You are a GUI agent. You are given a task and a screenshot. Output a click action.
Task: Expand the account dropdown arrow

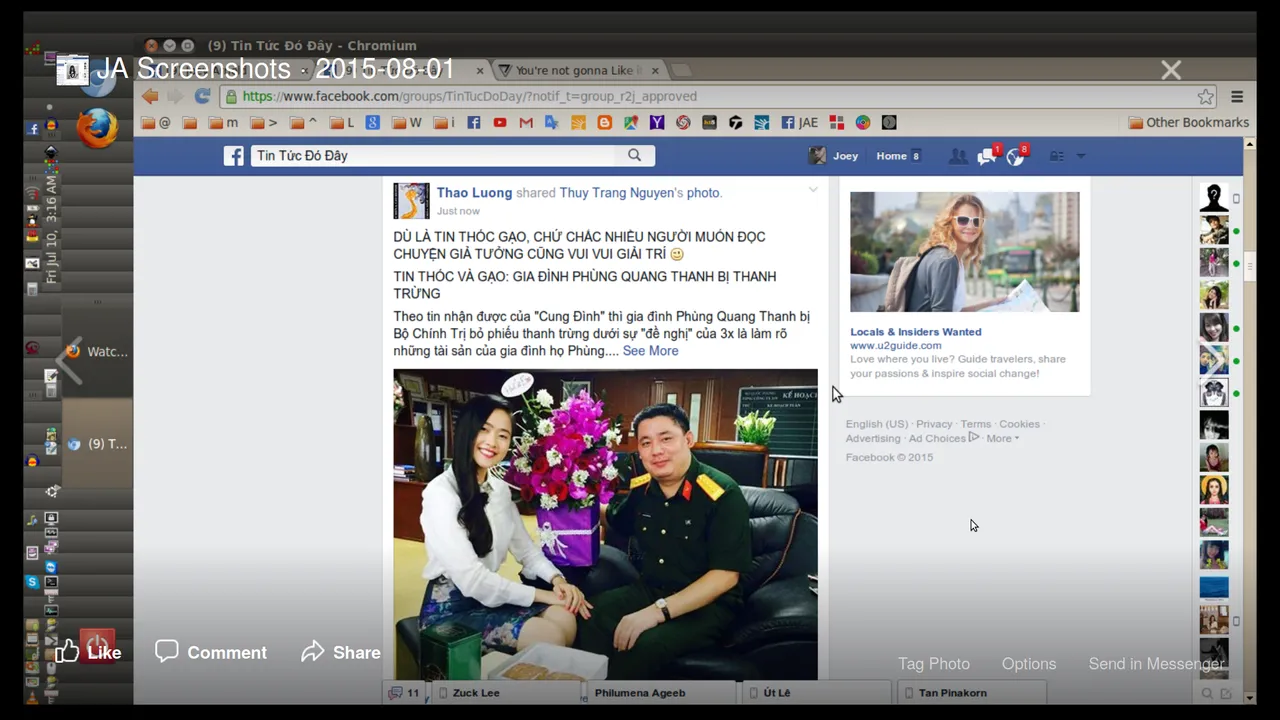coord(1080,156)
